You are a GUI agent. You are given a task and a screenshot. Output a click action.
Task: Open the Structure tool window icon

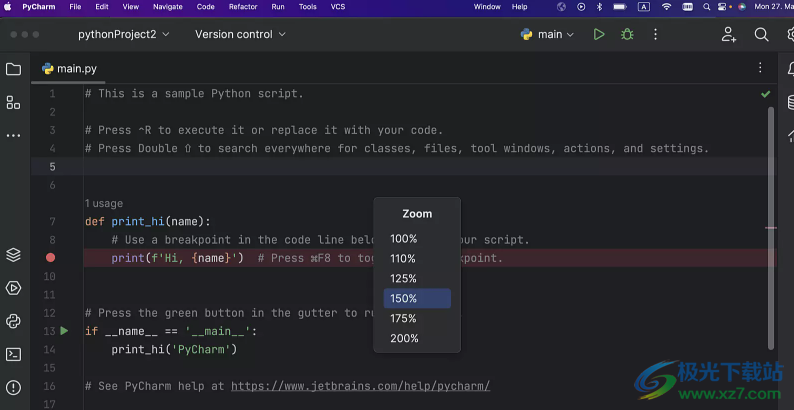click(14, 102)
